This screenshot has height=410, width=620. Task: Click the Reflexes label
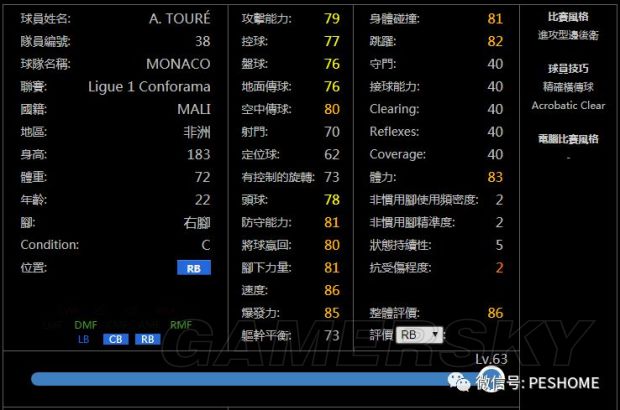[394, 132]
